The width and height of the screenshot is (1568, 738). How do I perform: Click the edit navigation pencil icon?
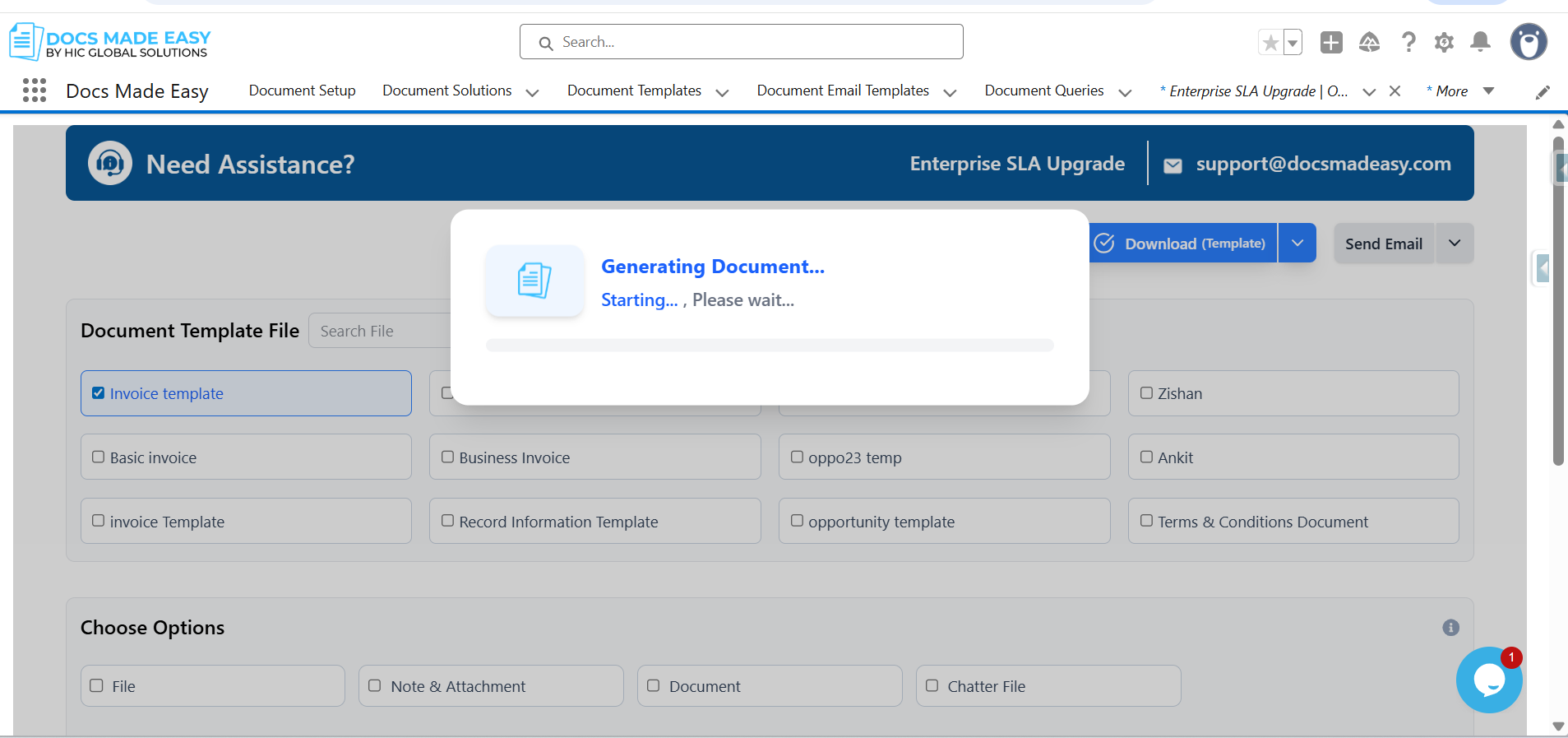pos(1543,92)
